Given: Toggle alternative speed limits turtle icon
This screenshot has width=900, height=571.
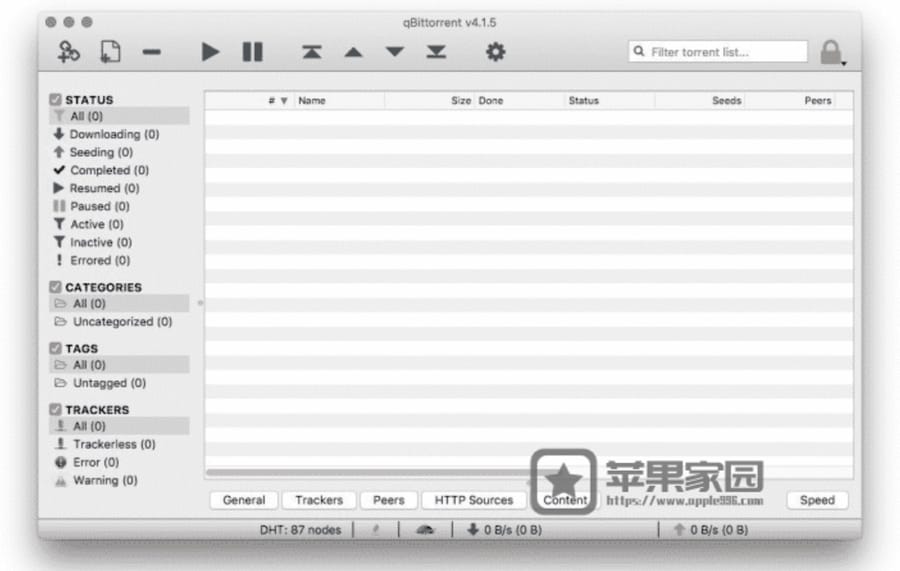Looking at the screenshot, I should (425, 530).
